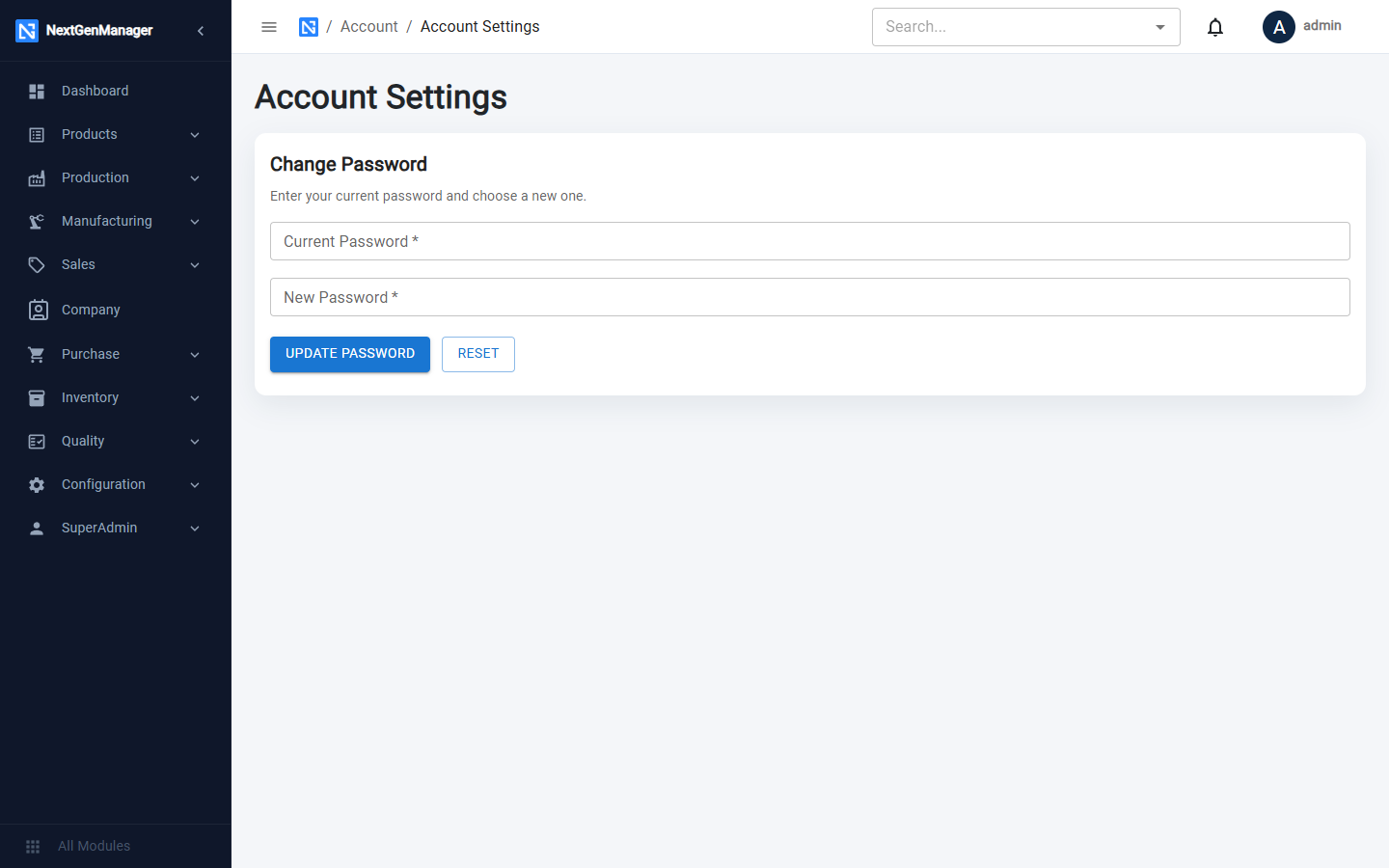
Task: Click the Production factory icon
Action: (37, 178)
